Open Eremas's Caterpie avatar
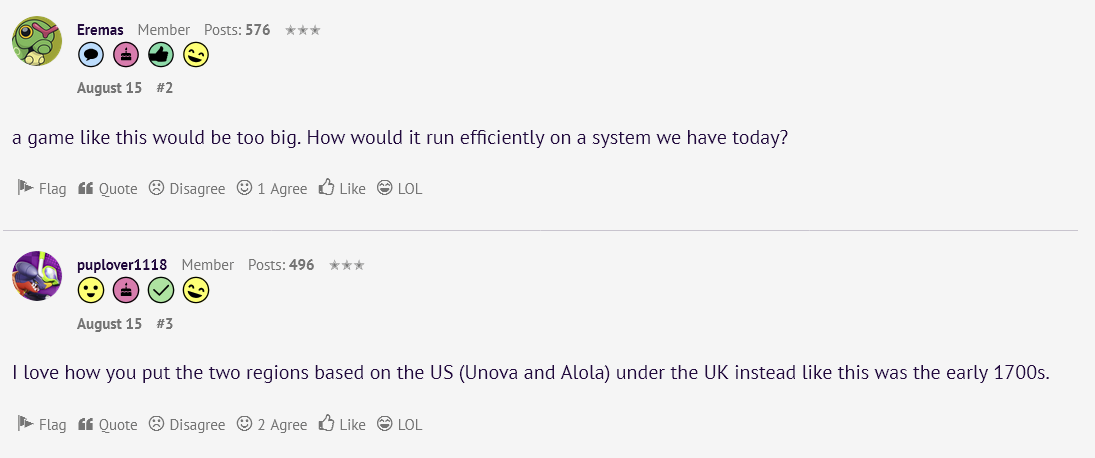The height and width of the screenshot is (458, 1095). 37,41
